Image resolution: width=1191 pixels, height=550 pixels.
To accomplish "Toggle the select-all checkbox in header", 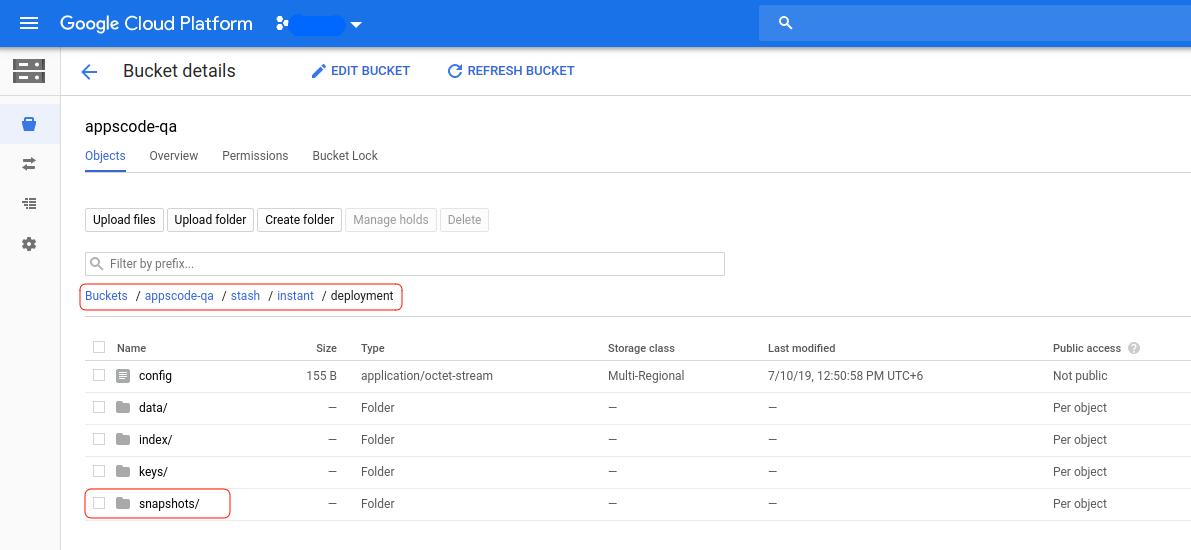I will click(99, 347).
